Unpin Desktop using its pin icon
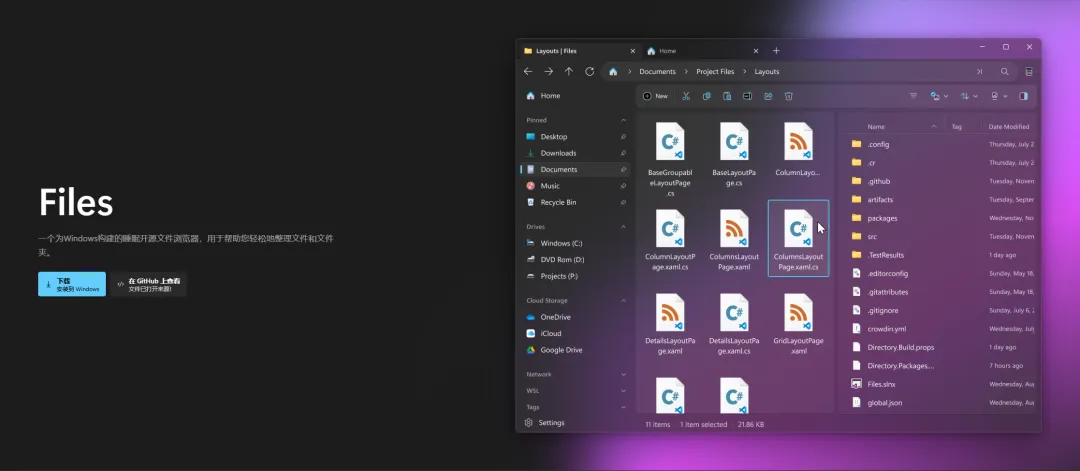 [x=623, y=137]
